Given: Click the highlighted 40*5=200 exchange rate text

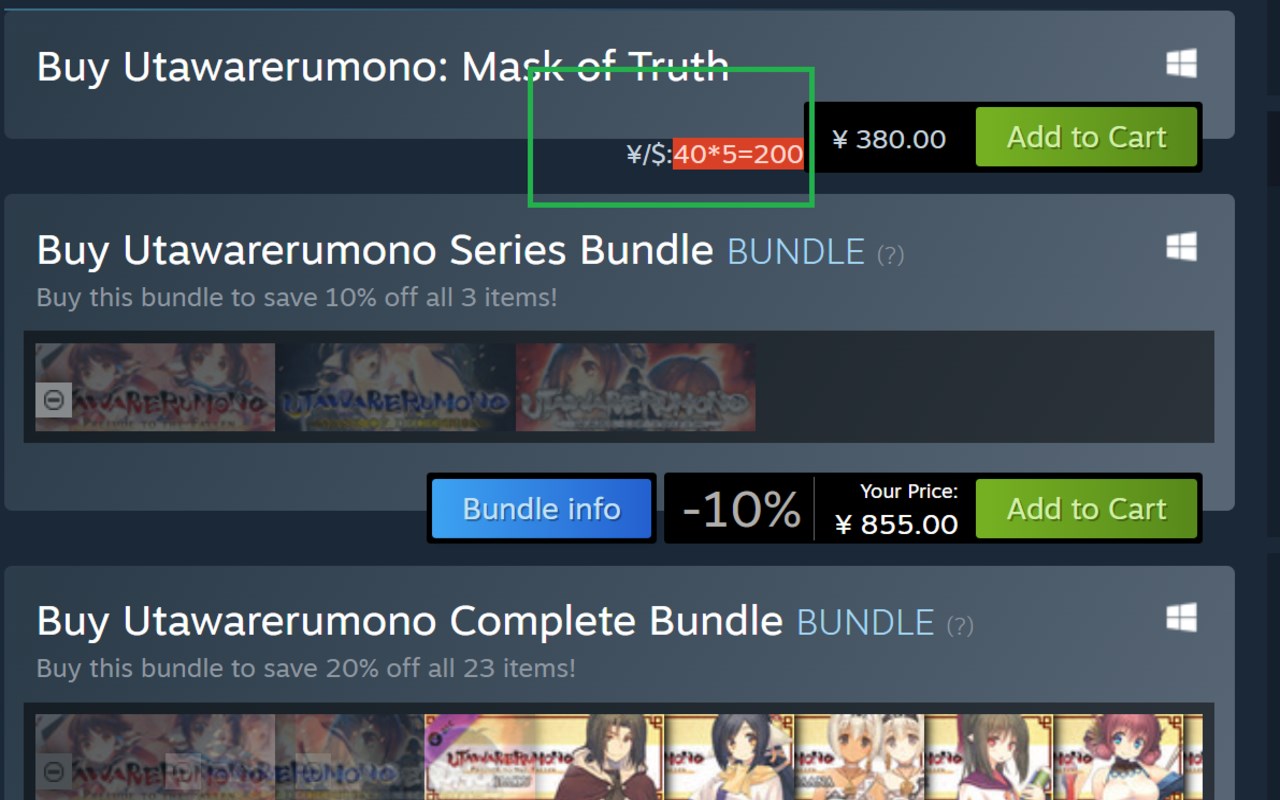Looking at the screenshot, I should (x=738, y=154).
